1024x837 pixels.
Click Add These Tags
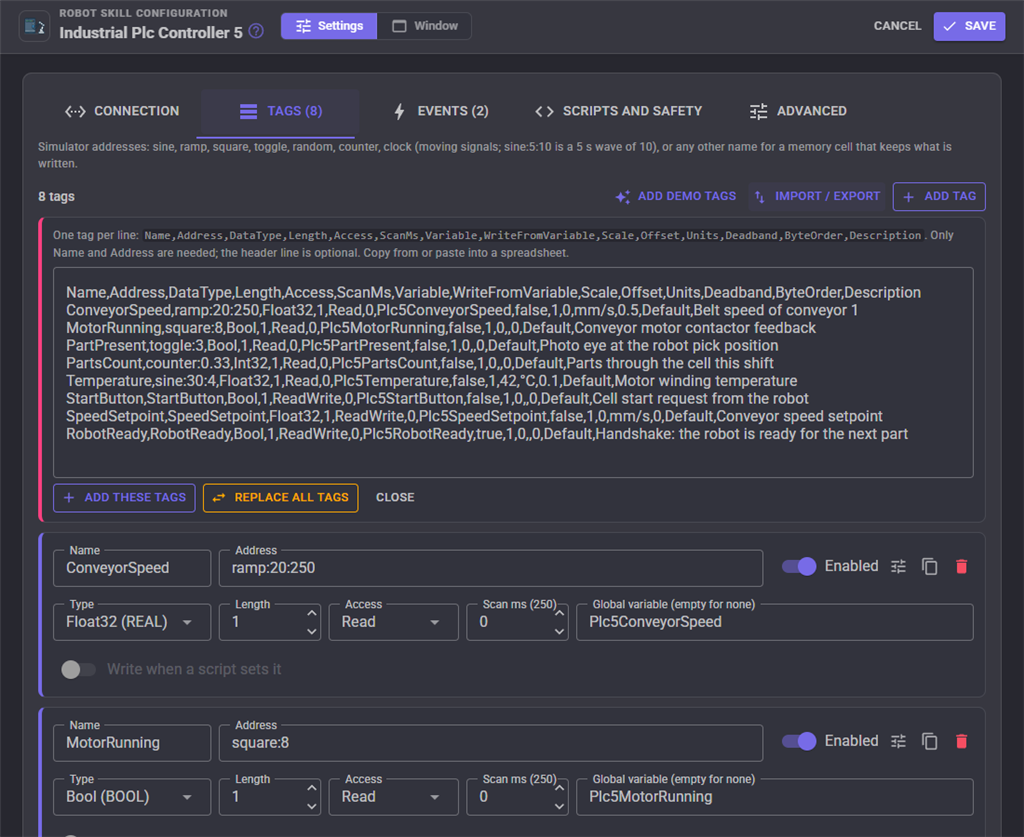(124, 498)
